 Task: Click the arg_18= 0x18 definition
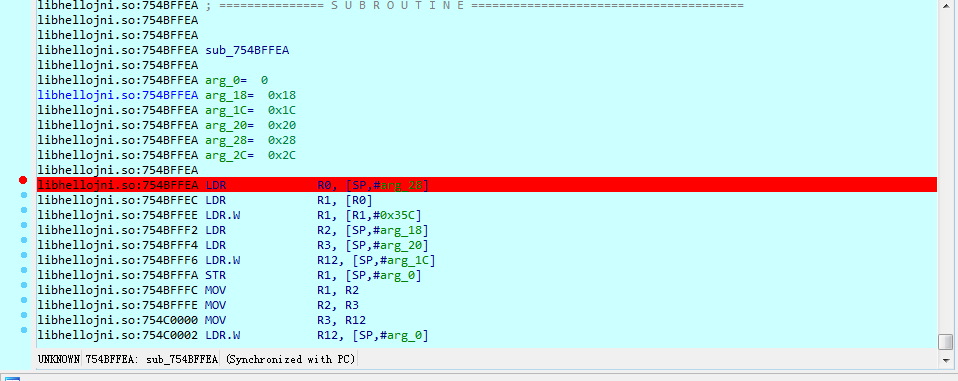tap(250, 95)
